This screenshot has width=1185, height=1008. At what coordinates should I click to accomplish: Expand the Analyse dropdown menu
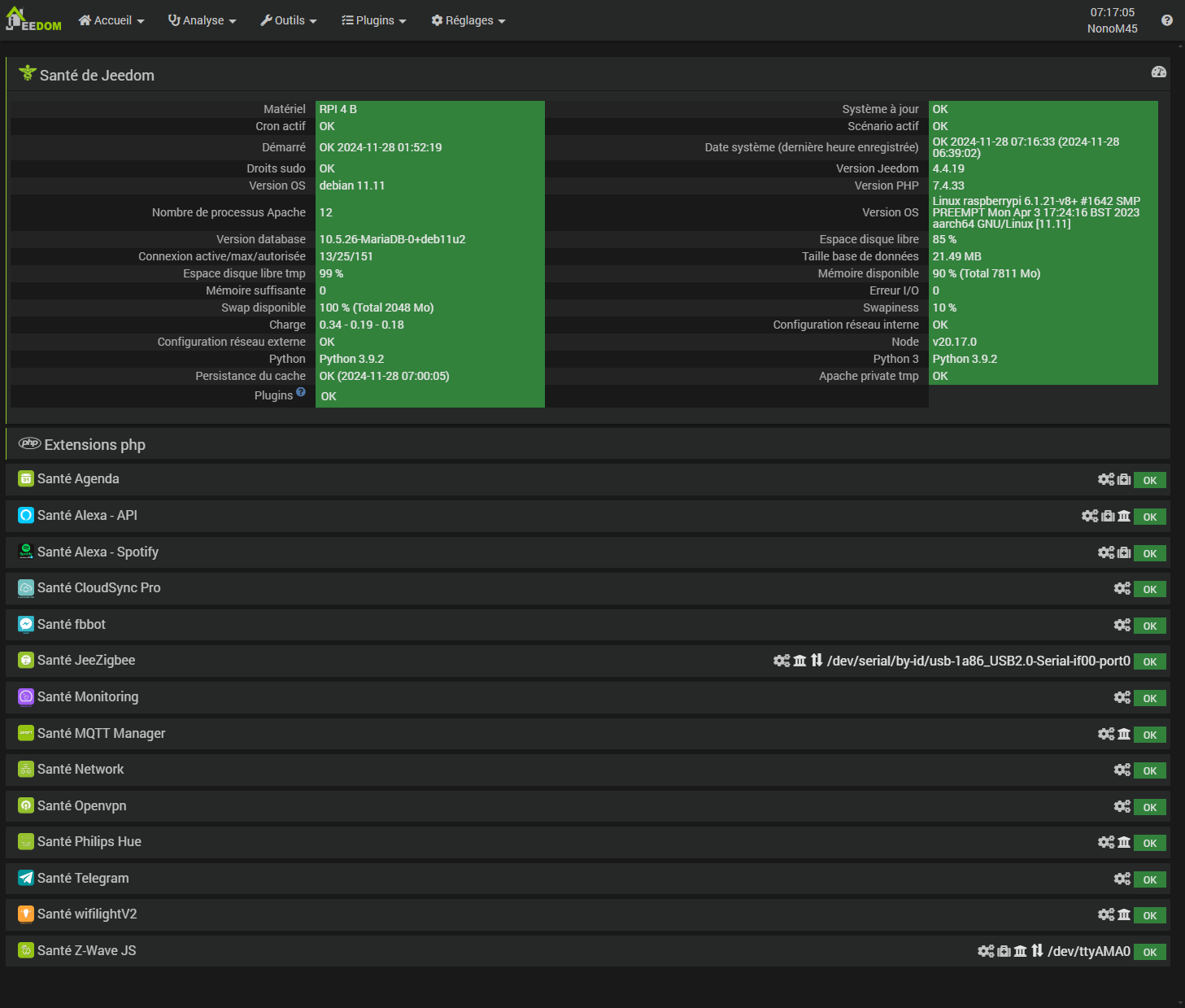point(203,20)
